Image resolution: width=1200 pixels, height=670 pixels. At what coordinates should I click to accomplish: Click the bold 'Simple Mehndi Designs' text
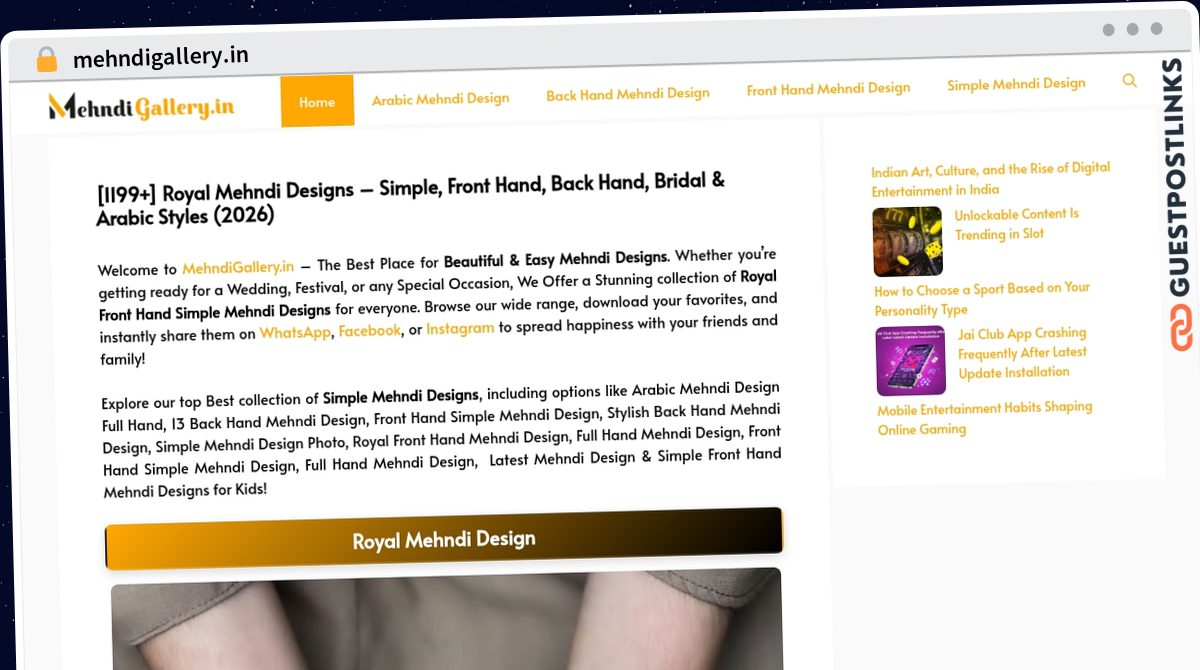point(401,396)
